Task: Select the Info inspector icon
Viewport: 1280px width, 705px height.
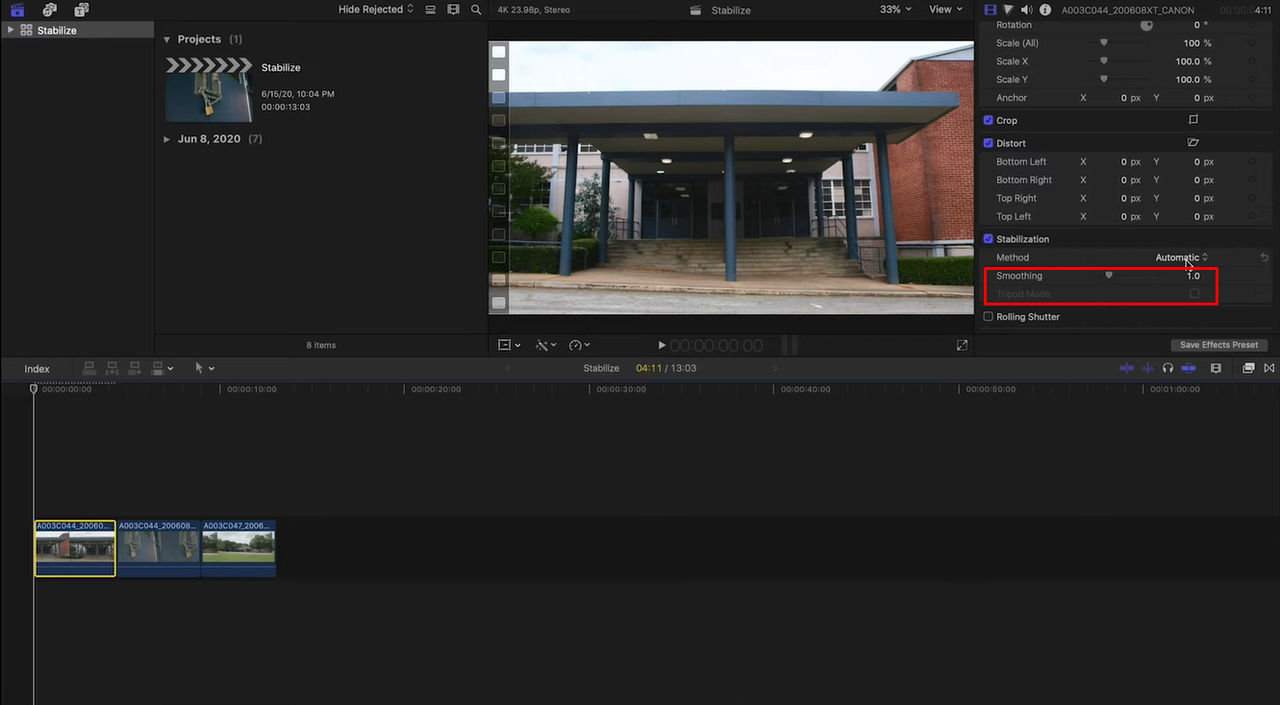Action: pos(1045,10)
